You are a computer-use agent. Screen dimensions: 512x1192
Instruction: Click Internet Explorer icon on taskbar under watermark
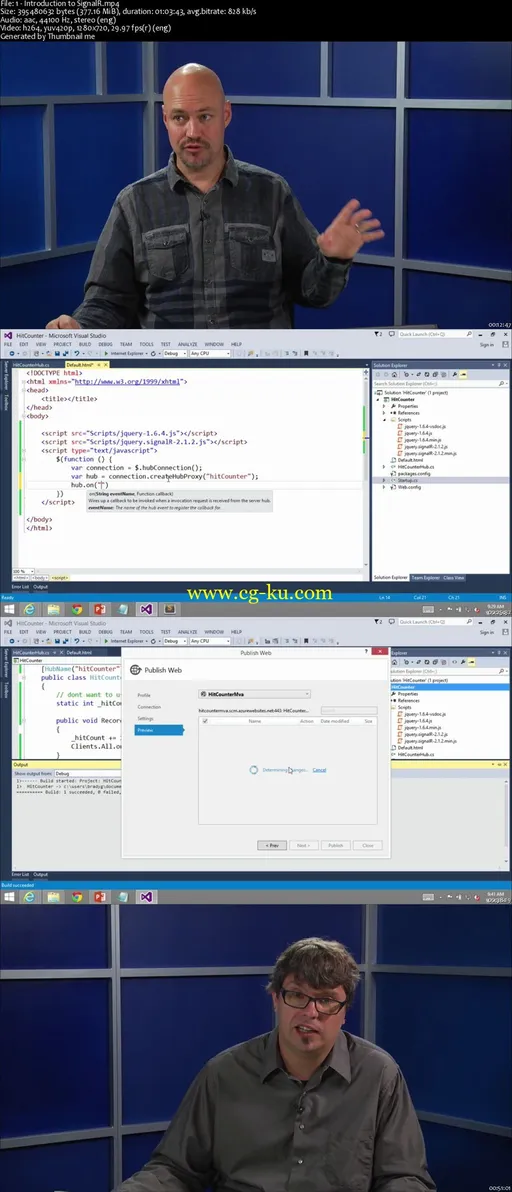(29, 610)
